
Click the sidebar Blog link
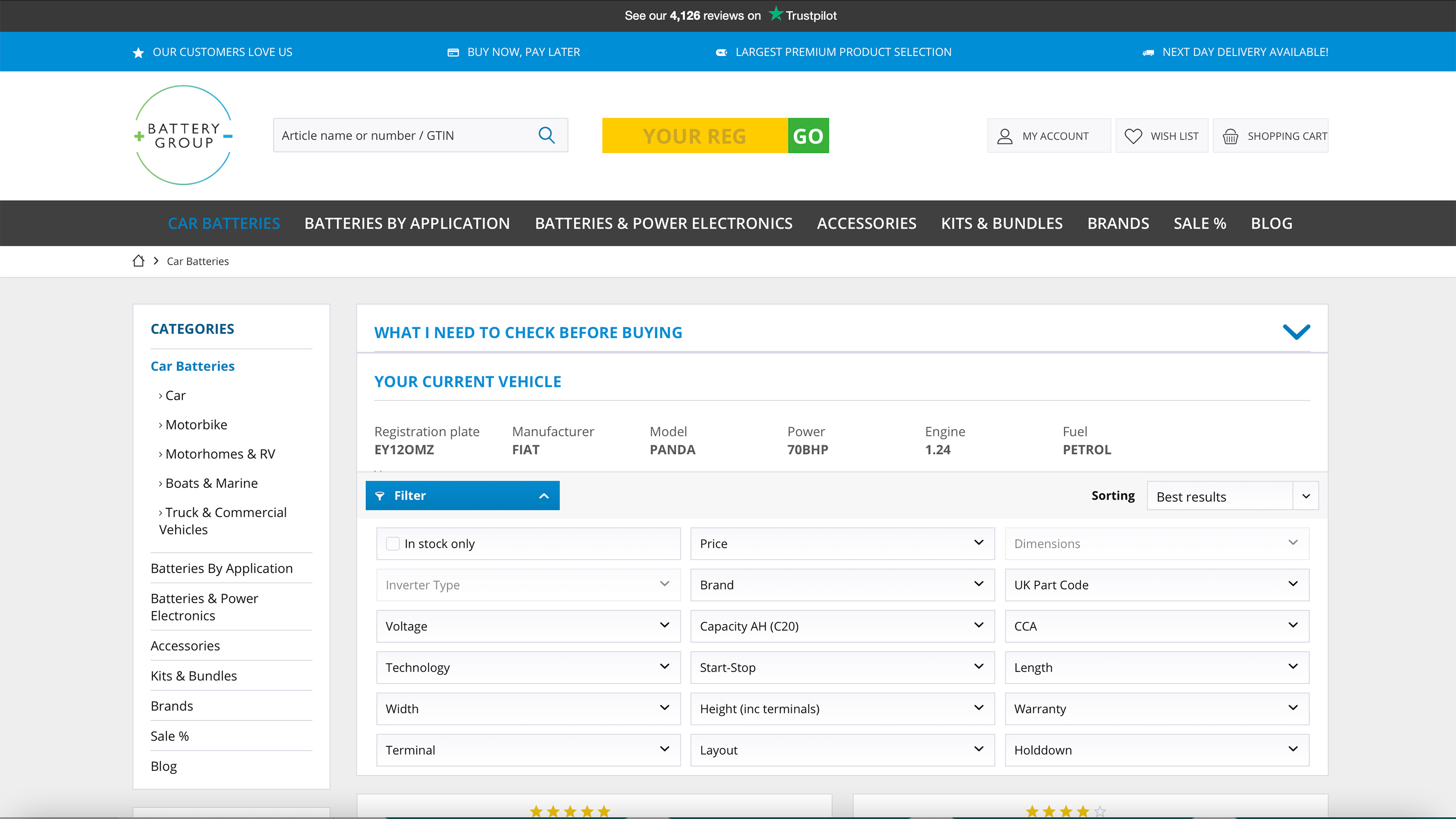[x=163, y=766]
